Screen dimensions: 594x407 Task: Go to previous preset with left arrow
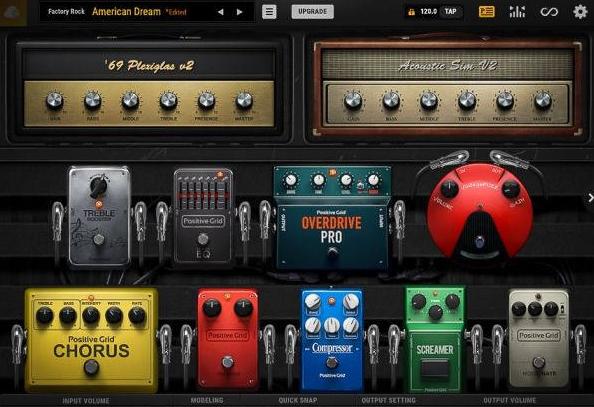pyautogui.click(x=220, y=12)
